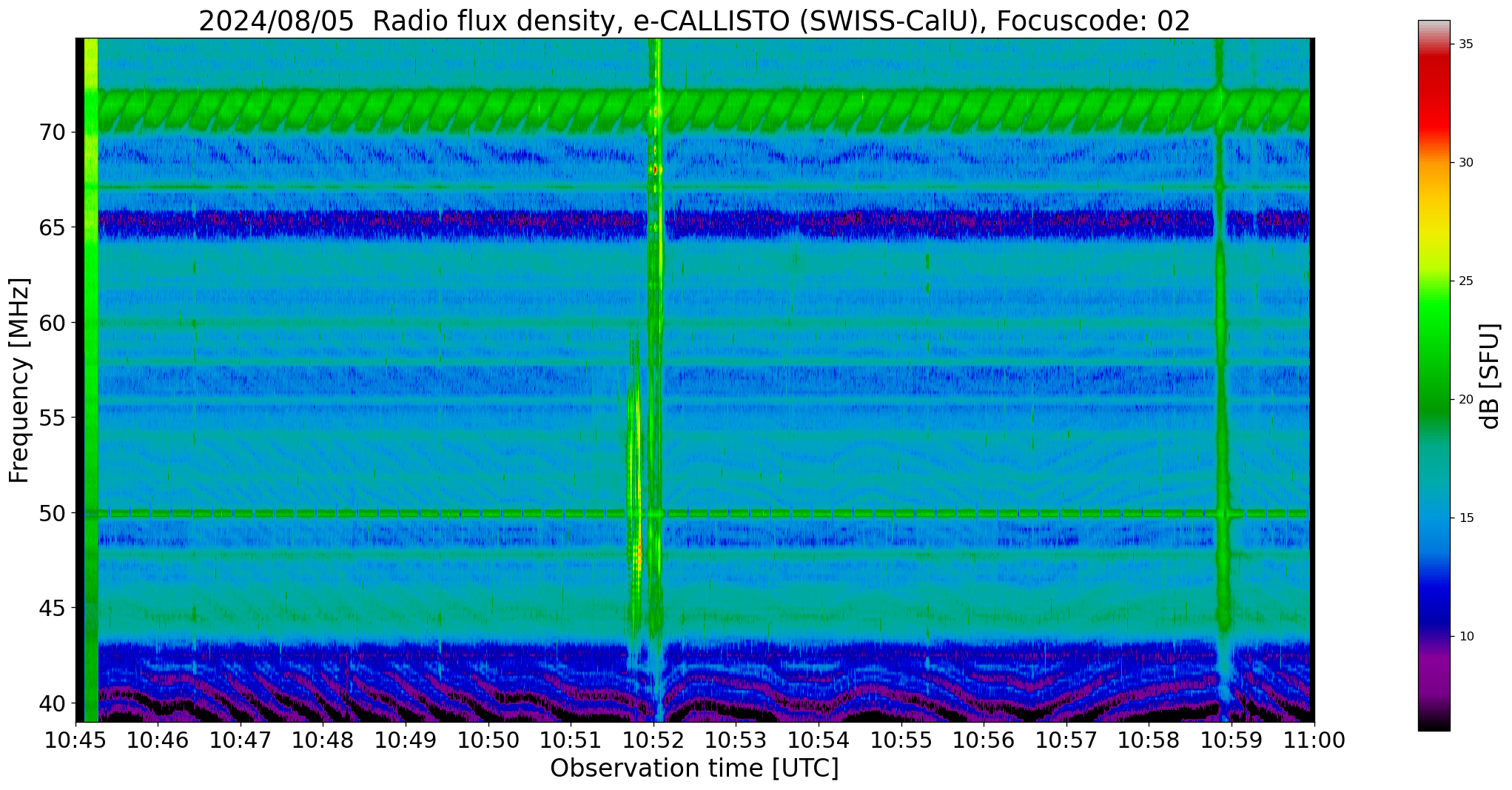Click the 65 MHz frequency tick label

[52, 227]
